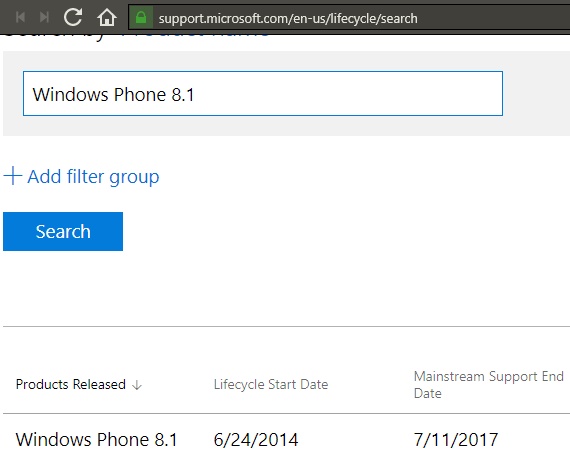Reload the page with refresh icon

click(73, 17)
